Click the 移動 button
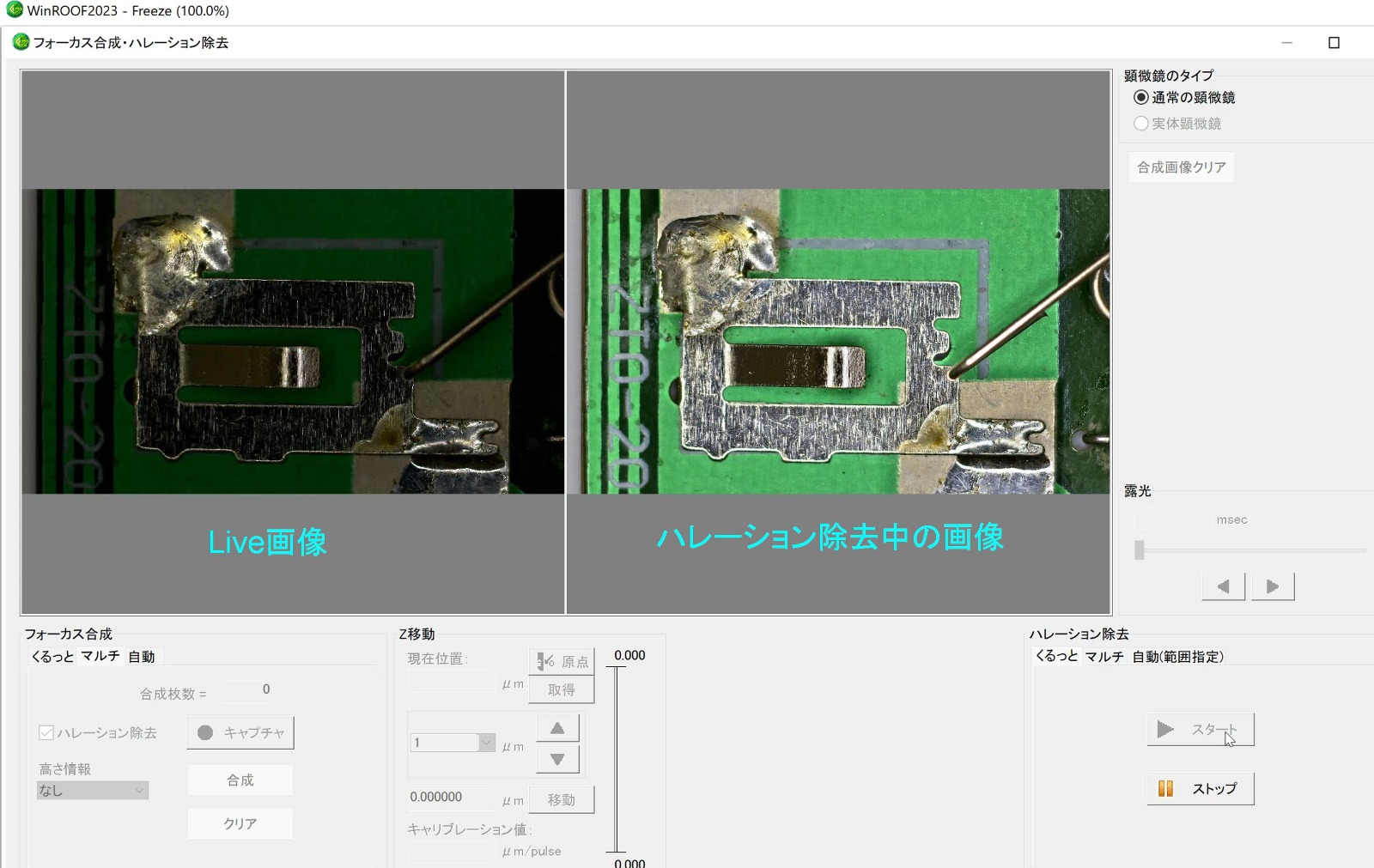The height and width of the screenshot is (868, 1374). pyautogui.click(x=562, y=799)
